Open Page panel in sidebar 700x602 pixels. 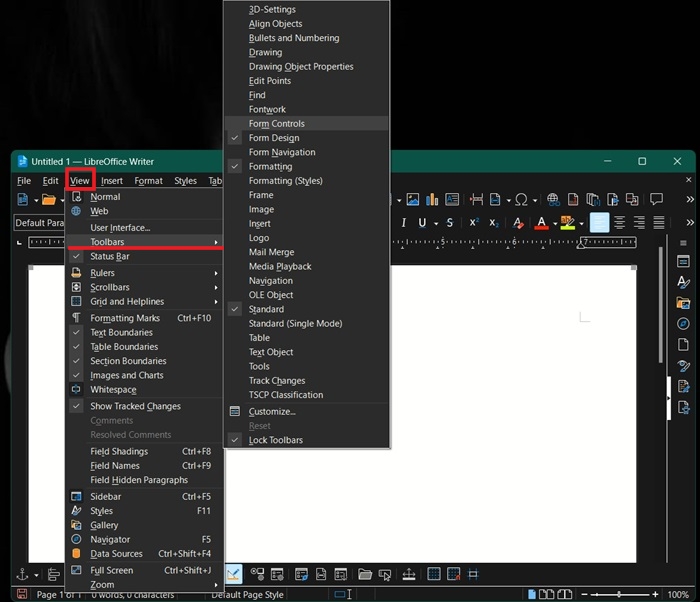(683, 344)
